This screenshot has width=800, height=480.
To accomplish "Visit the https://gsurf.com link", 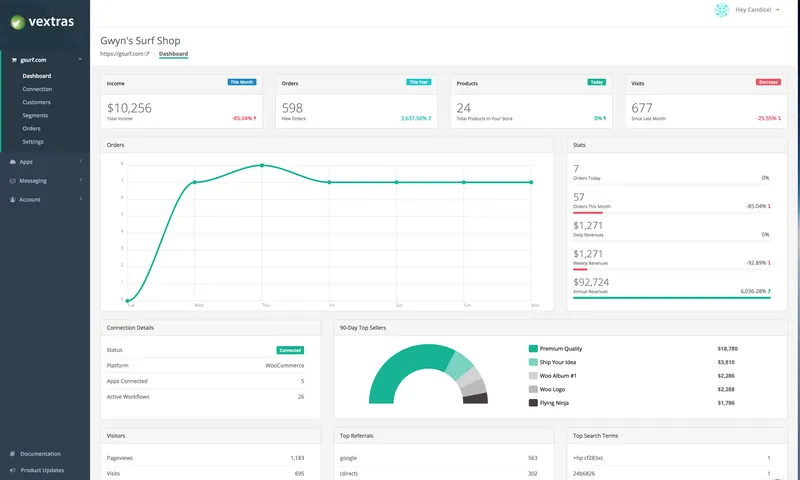I will (x=122, y=54).
